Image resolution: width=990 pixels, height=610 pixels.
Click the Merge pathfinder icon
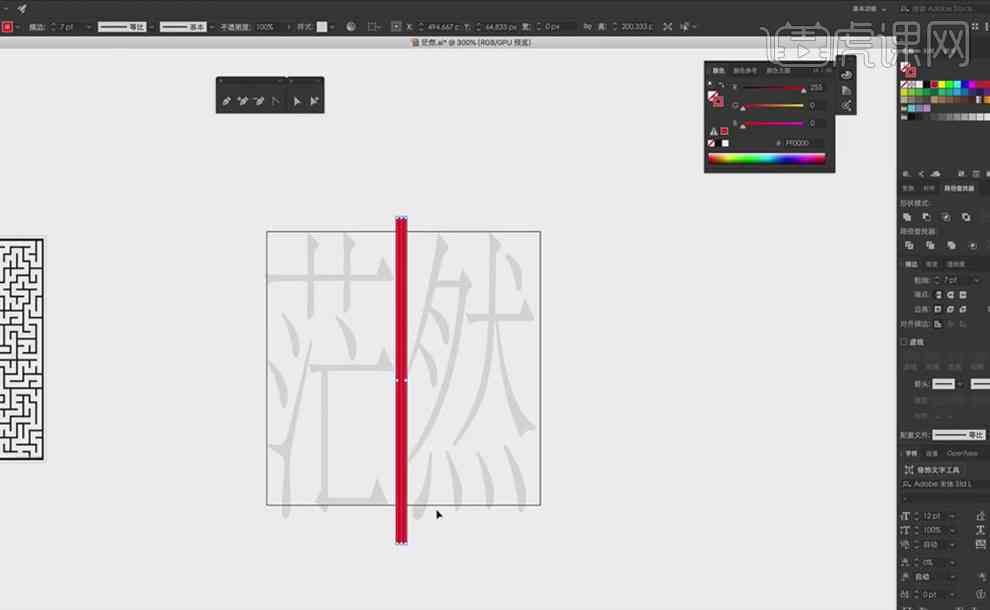point(951,246)
